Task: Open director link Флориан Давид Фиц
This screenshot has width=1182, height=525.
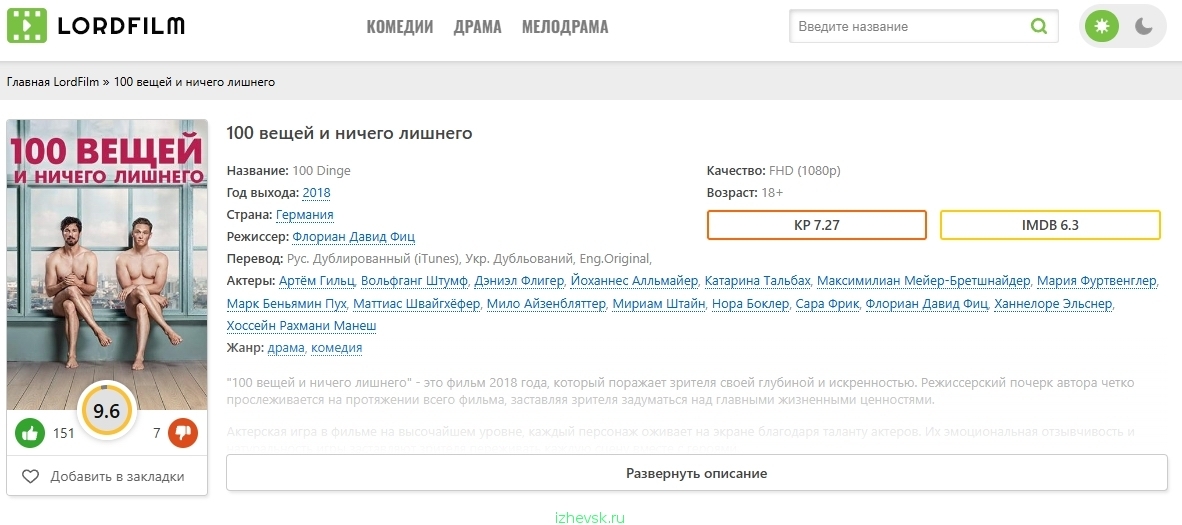Action: pos(354,237)
